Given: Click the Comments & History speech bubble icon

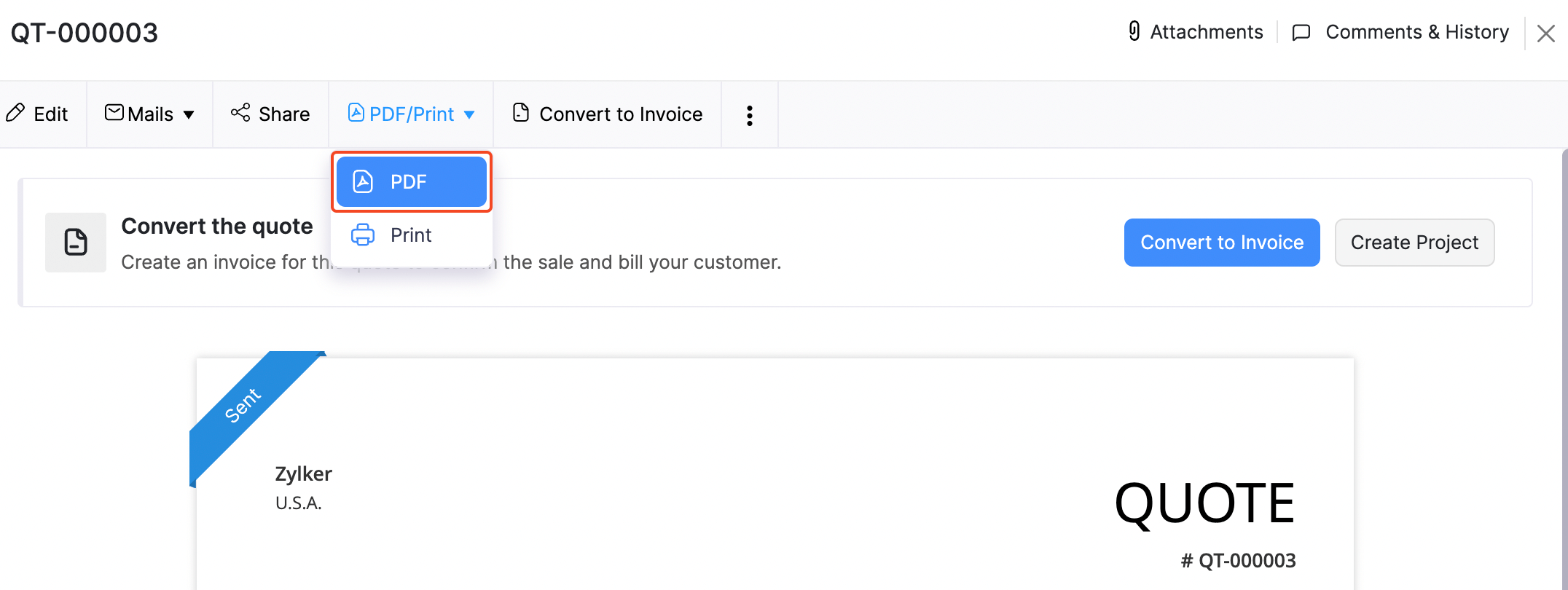Looking at the screenshot, I should coord(1301,33).
